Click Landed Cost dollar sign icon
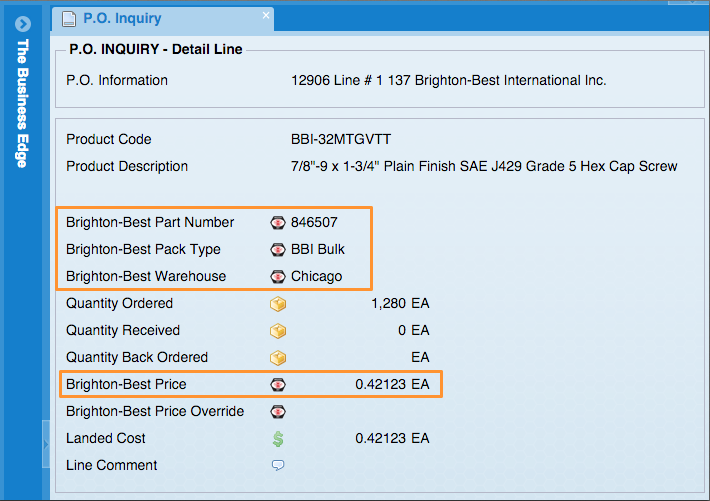The height and width of the screenshot is (501, 710). pos(278,438)
